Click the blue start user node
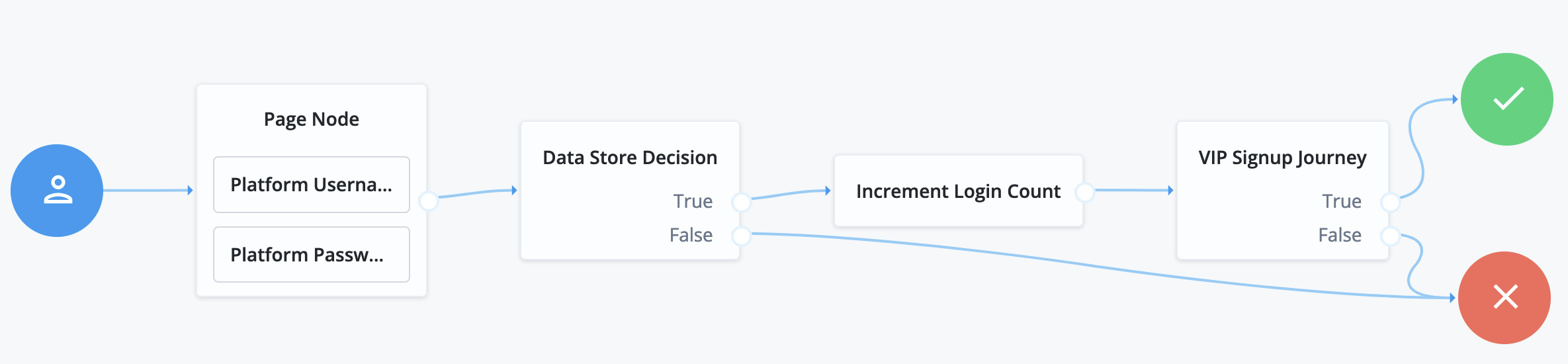This screenshot has height=364, width=1568. (57, 191)
